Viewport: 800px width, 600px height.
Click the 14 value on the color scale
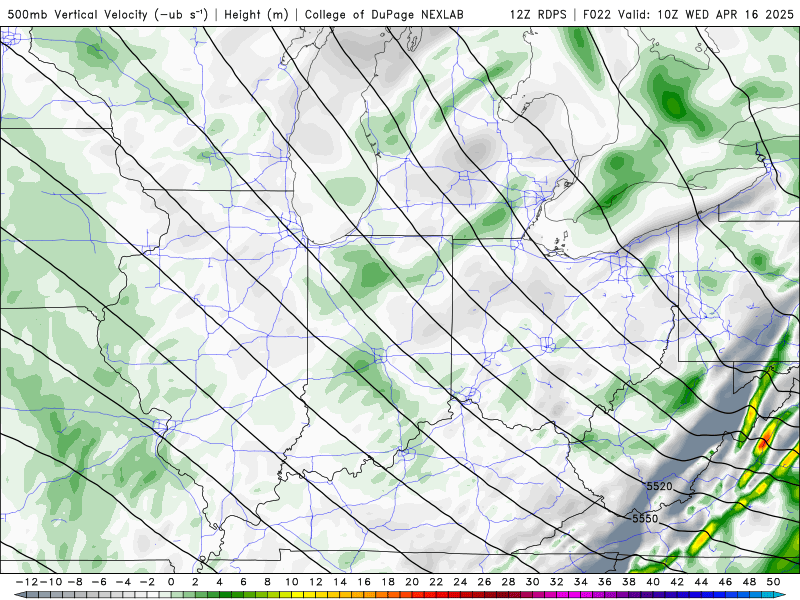pos(340,582)
